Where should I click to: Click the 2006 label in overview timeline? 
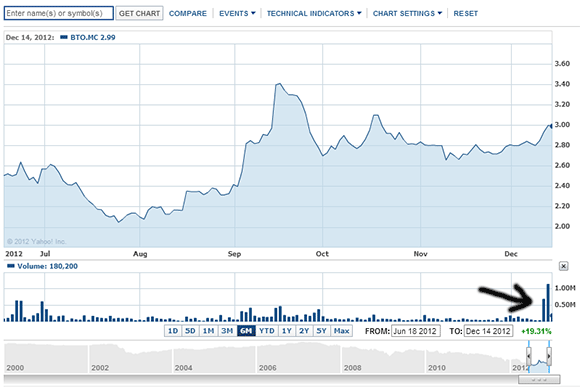(x=267, y=368)
